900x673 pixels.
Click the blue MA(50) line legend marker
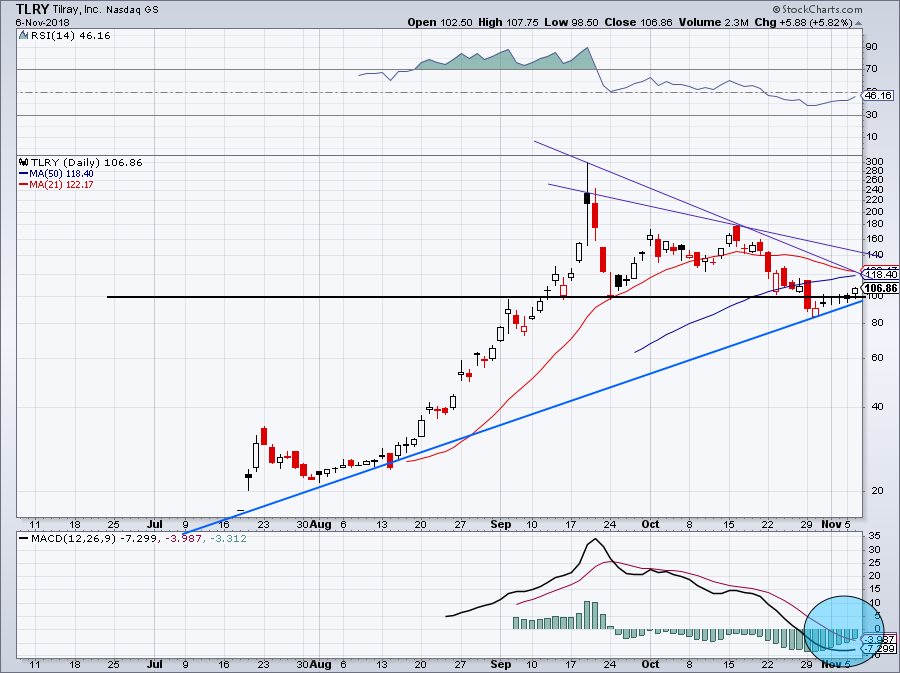coord(23,173)
